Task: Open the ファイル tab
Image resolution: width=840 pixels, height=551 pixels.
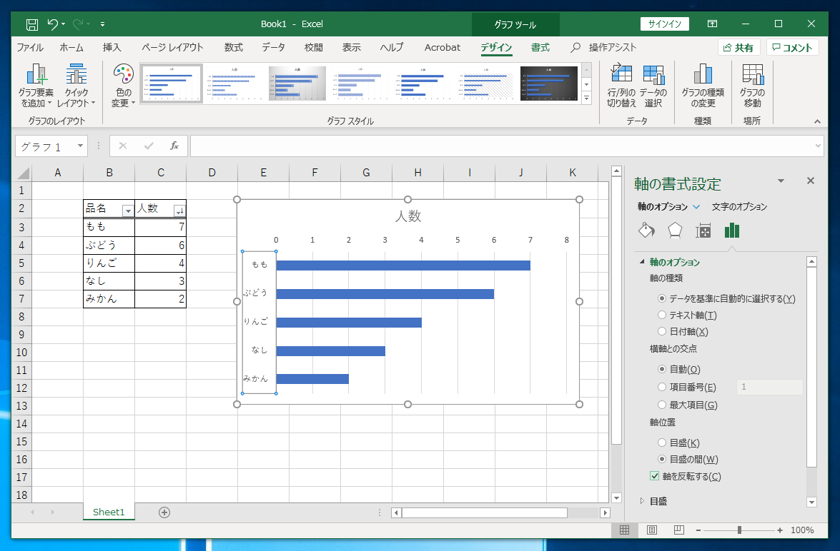Action: coord(30,48)
